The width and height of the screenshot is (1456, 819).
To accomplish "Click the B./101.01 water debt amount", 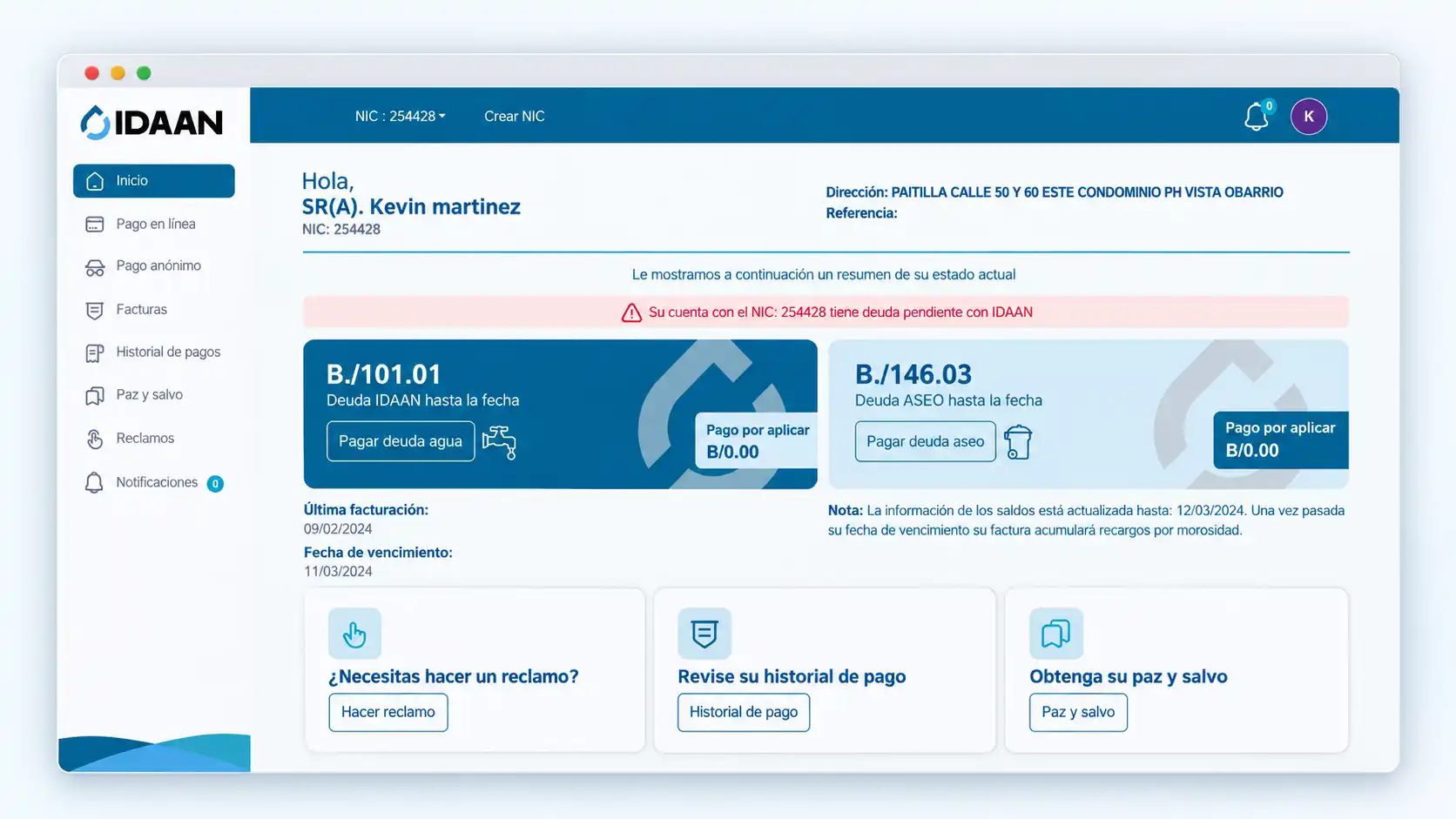I will point(384,374).
